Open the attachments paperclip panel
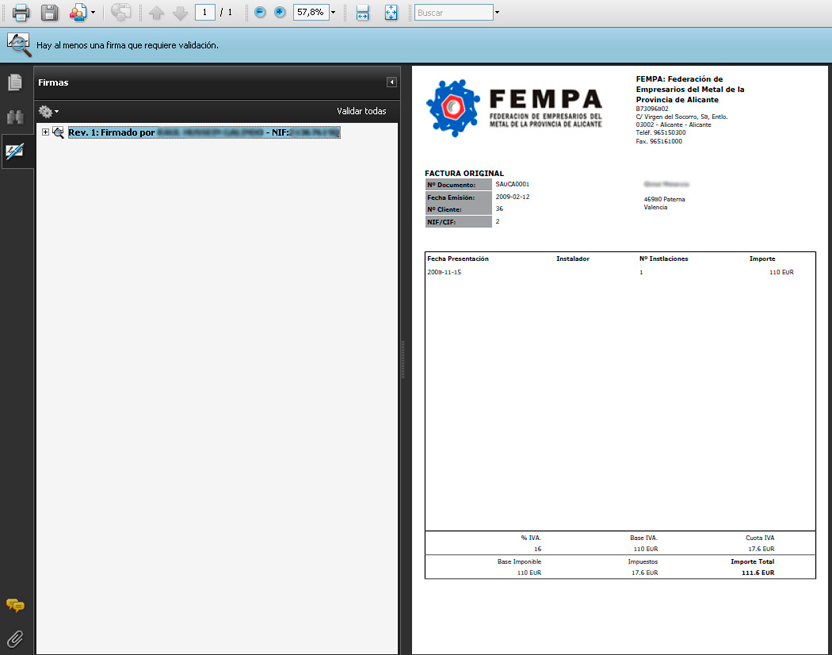 click(x=16, y=637)
